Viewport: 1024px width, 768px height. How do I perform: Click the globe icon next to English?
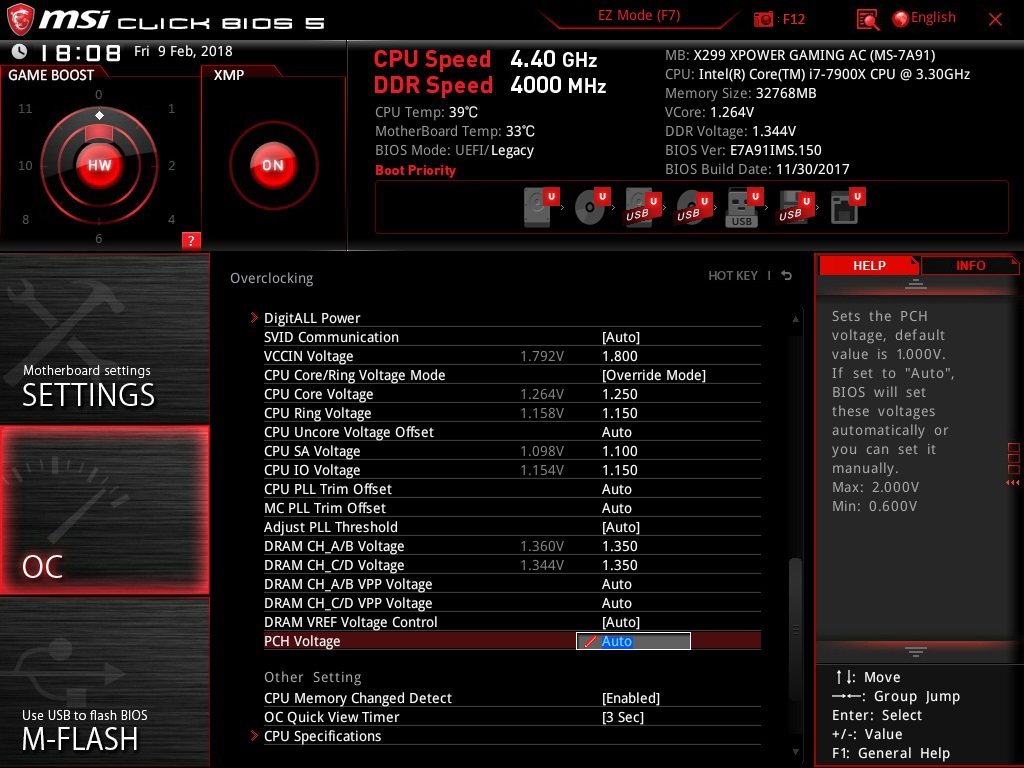(900, 19)
